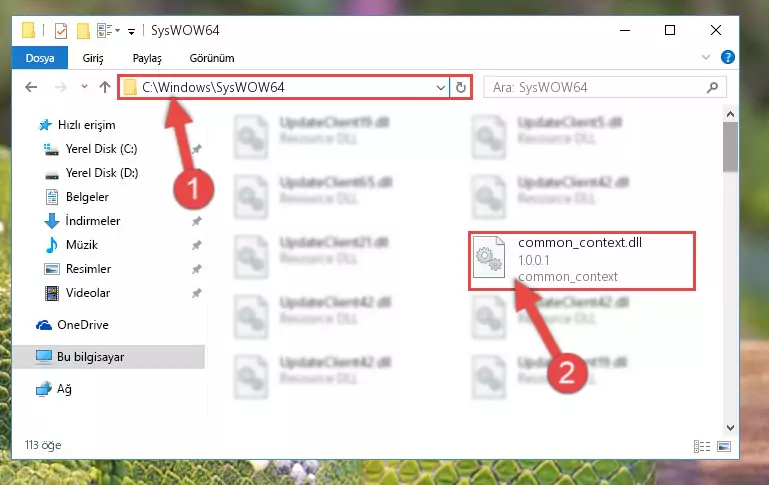Select the common_context.dll file

(582, 261)
